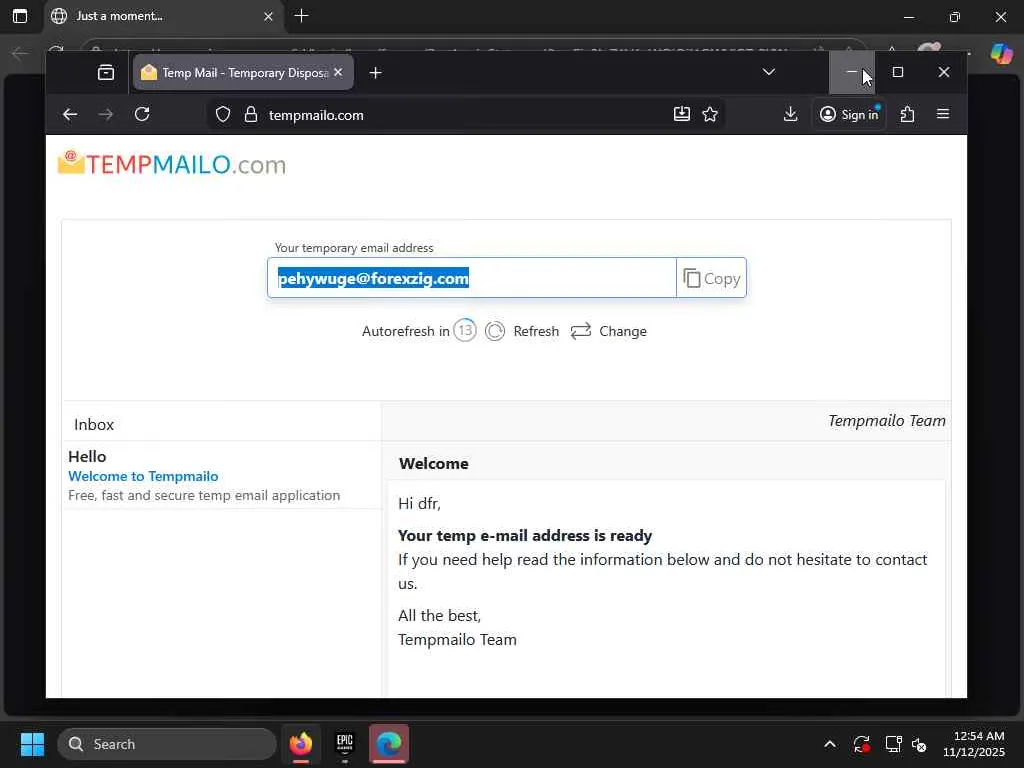Screen dimensions: 1024x768
Task: Click Sign in on the Firefox toolbar
Action: point(849,114)
